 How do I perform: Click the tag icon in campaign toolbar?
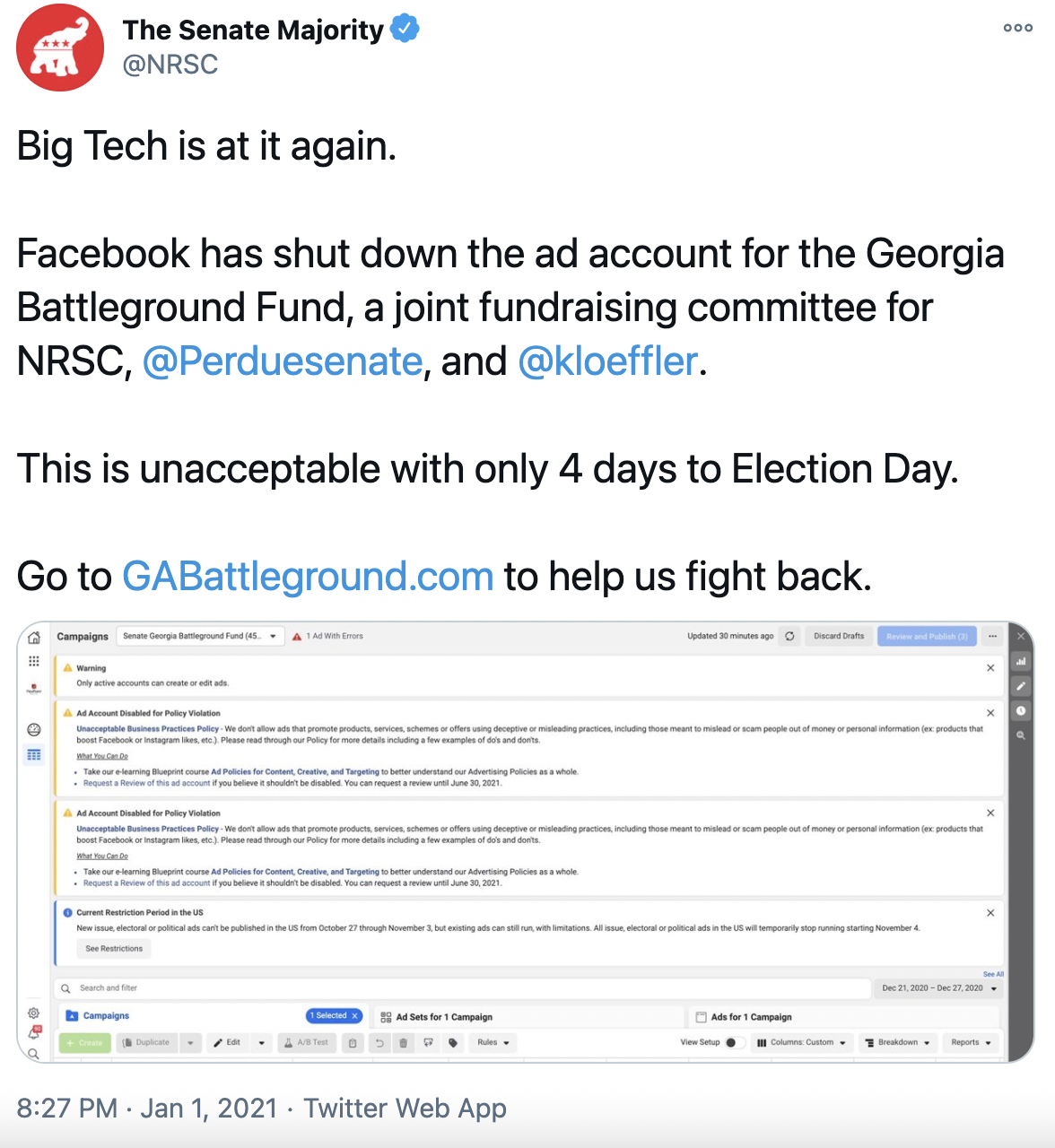tap(453, 1042)
